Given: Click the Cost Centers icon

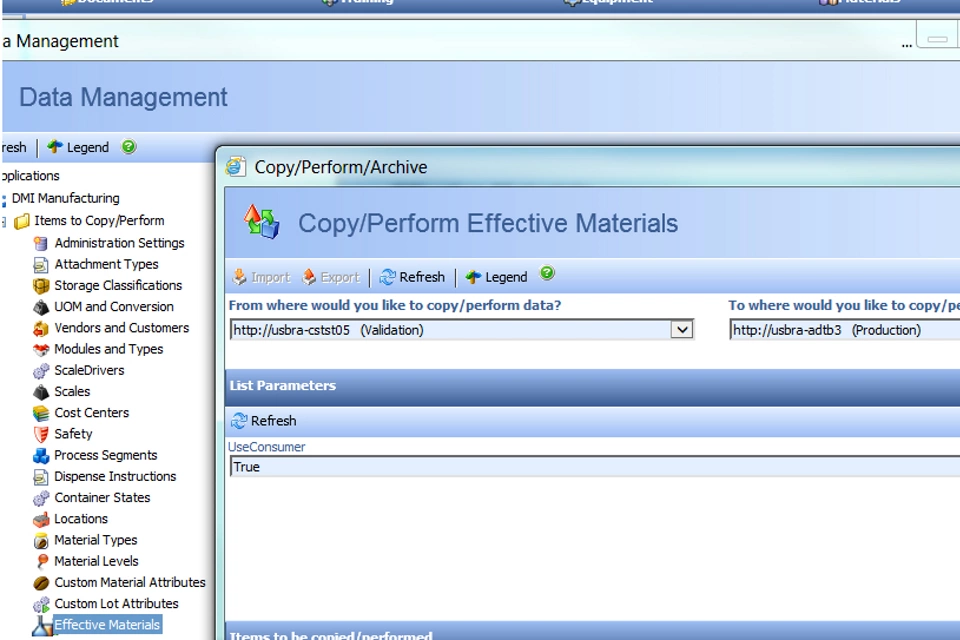Looking at the screenshot, I should coord(41,413).
